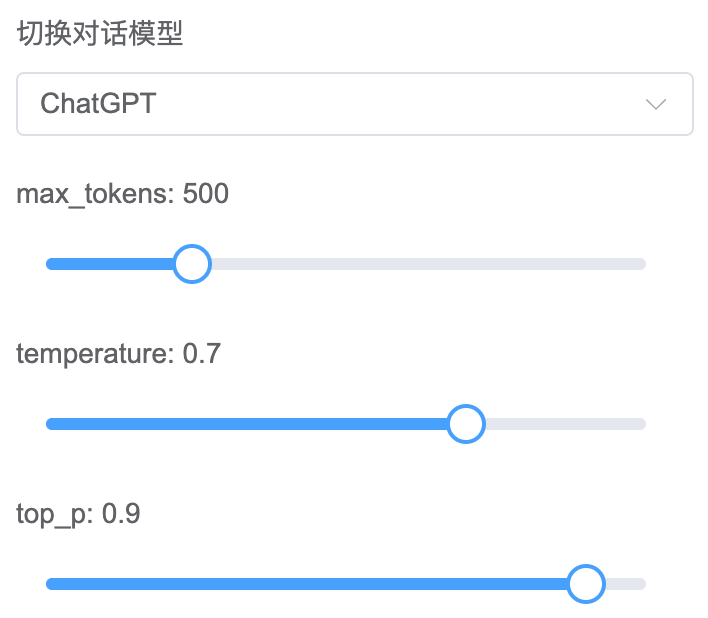Click the blue filled top_p track
Viewport: 708px width, 618px height.
coord(300,584)
